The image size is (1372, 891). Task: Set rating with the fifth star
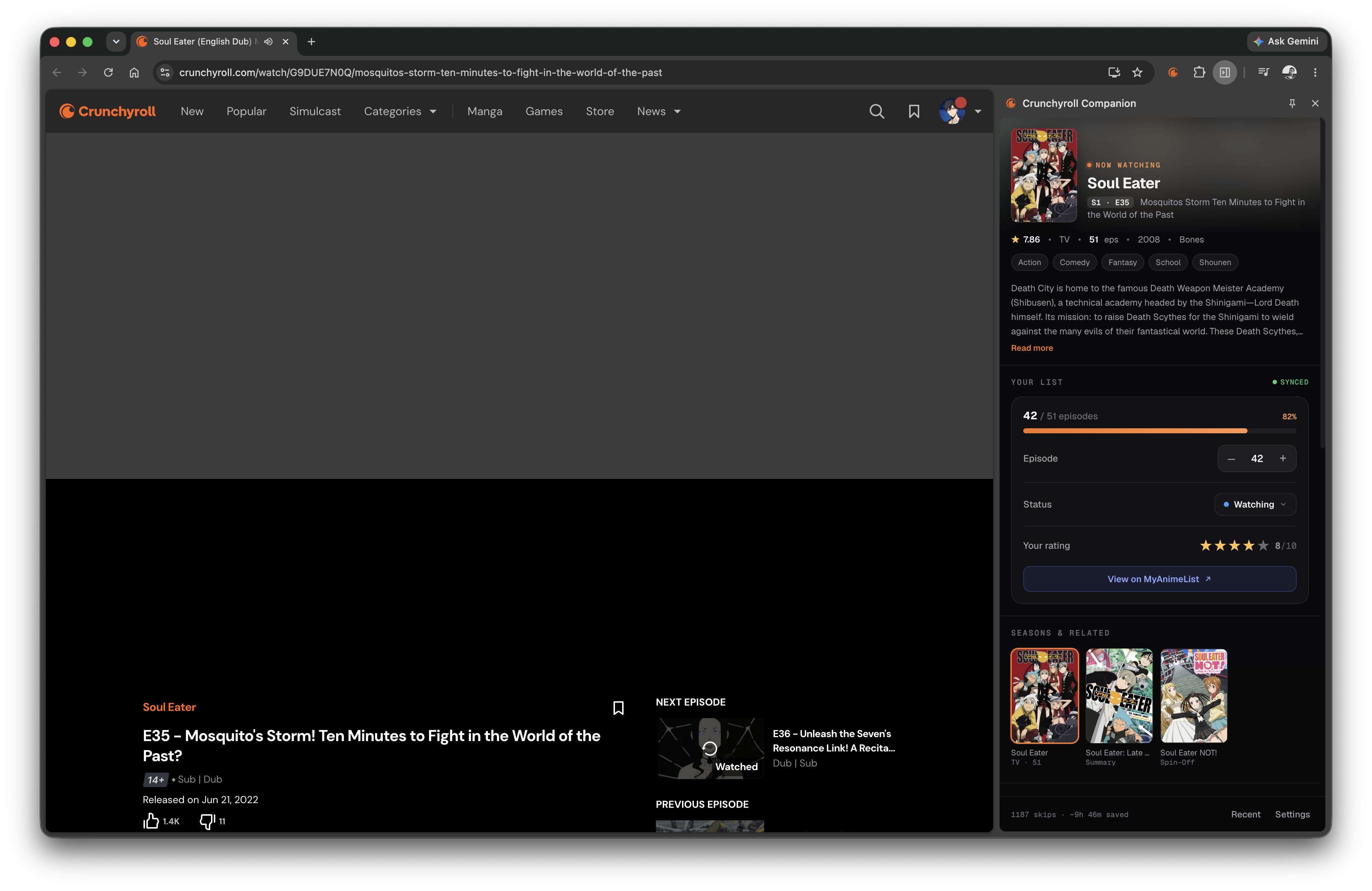(x=1263, y=546)
